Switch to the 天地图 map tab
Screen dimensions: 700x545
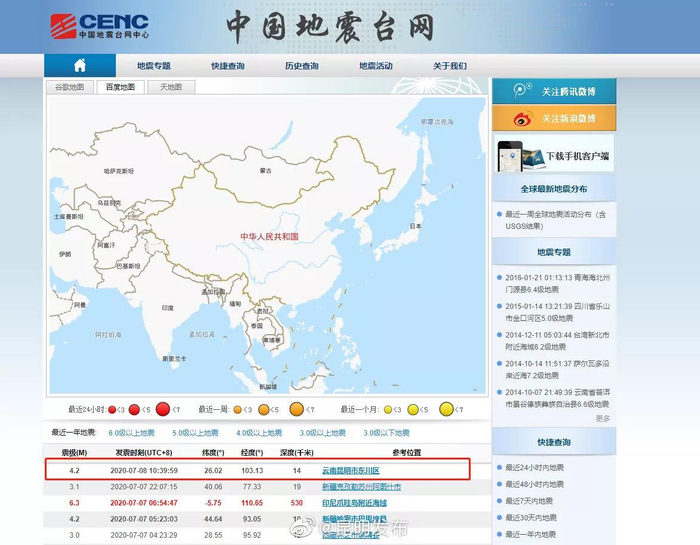[x=171, y=87]
